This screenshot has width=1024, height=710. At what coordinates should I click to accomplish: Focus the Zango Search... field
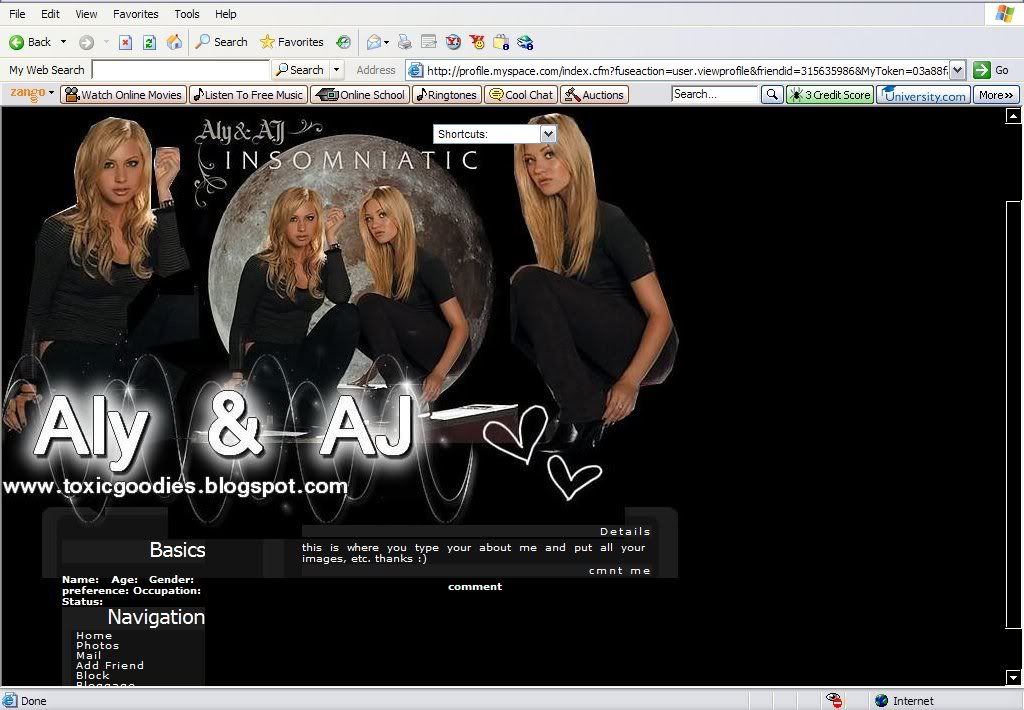pos(714,94)
